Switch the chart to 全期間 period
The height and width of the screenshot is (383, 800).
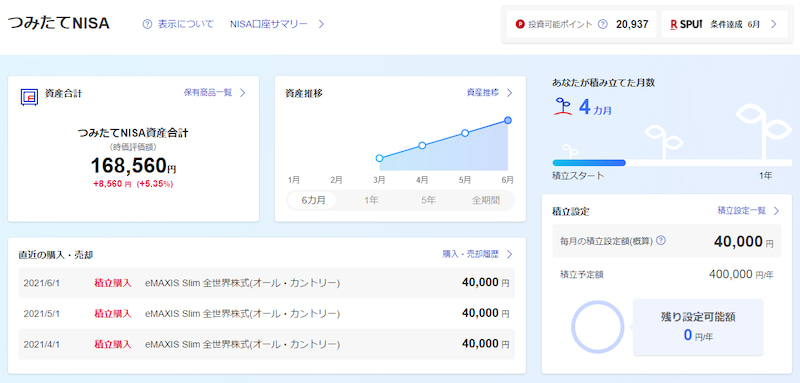tap(486, 200)
